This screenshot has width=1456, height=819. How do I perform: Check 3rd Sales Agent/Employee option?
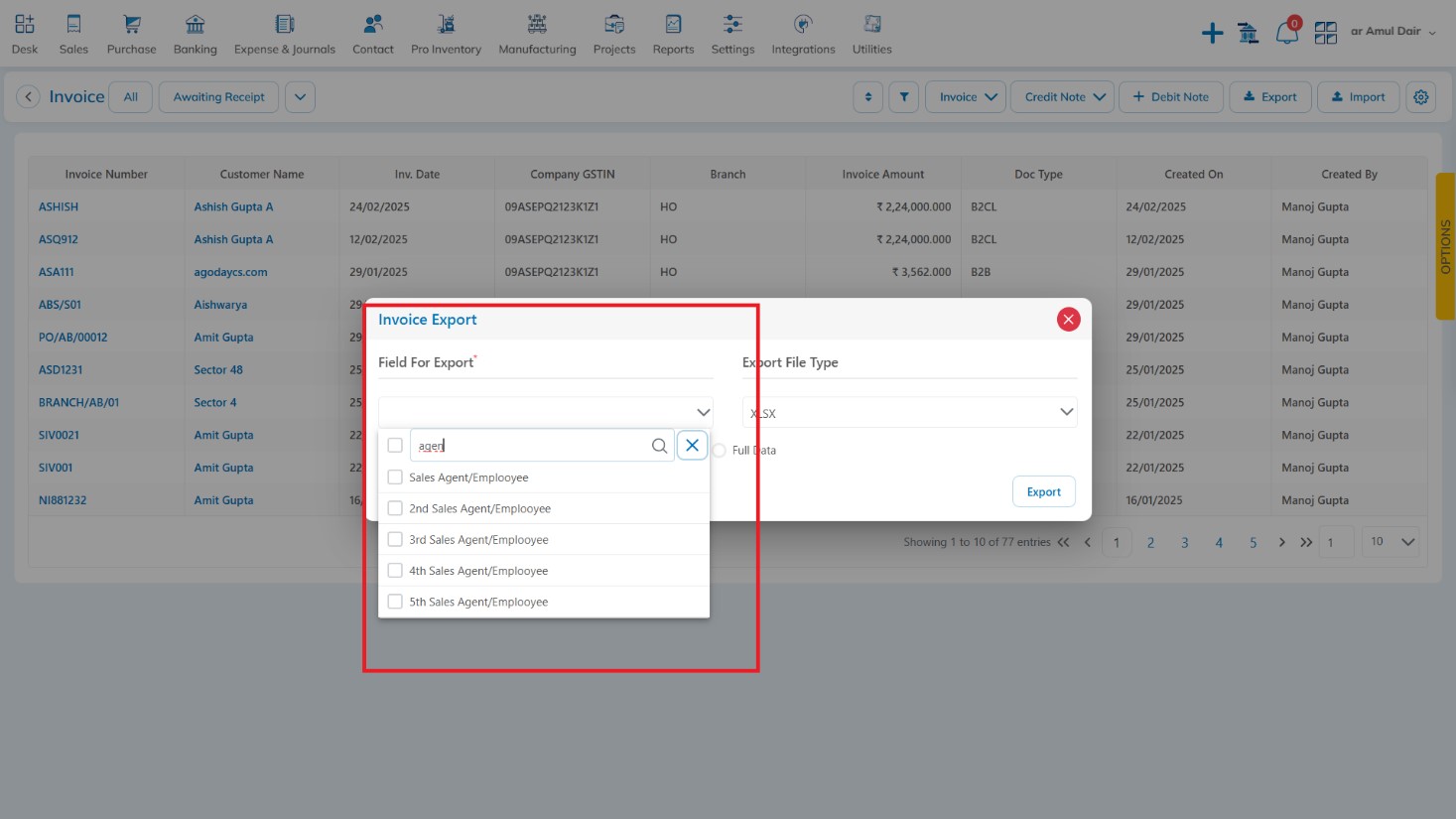tap(395, 539)
